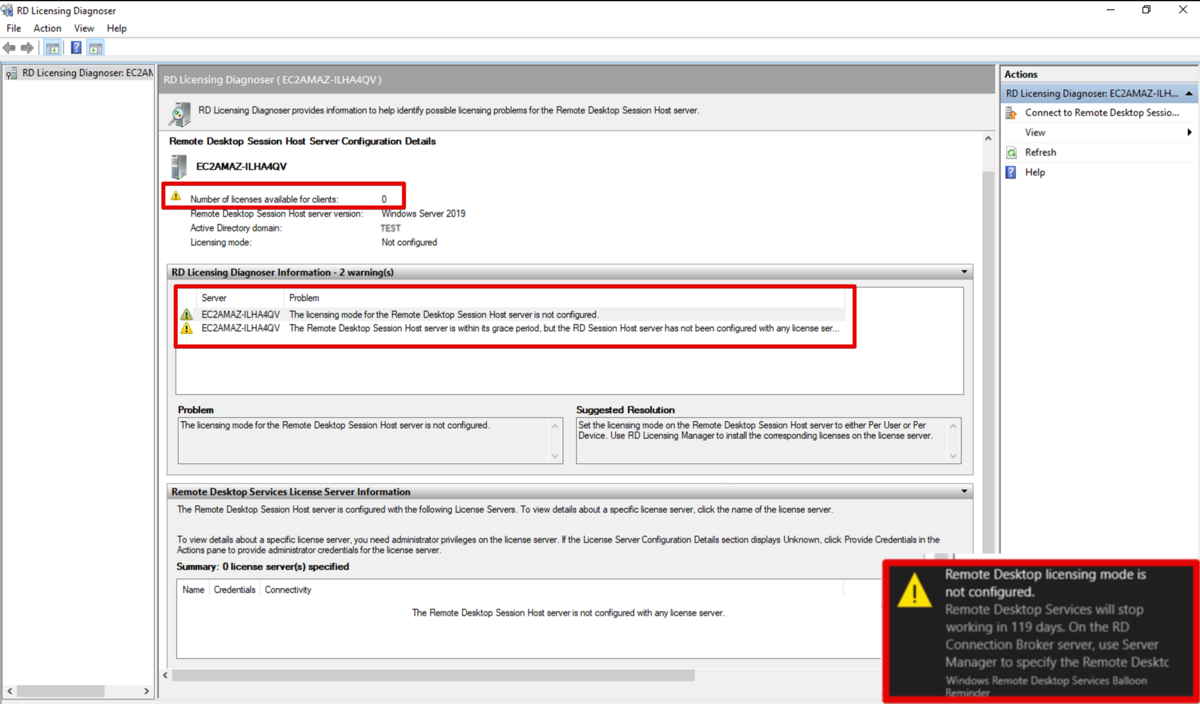Image resolution: width=1200 pixels, height=704 pixels.
Task: Click the blue Help question-mark toolbar icon
Action: coord(76,48)
